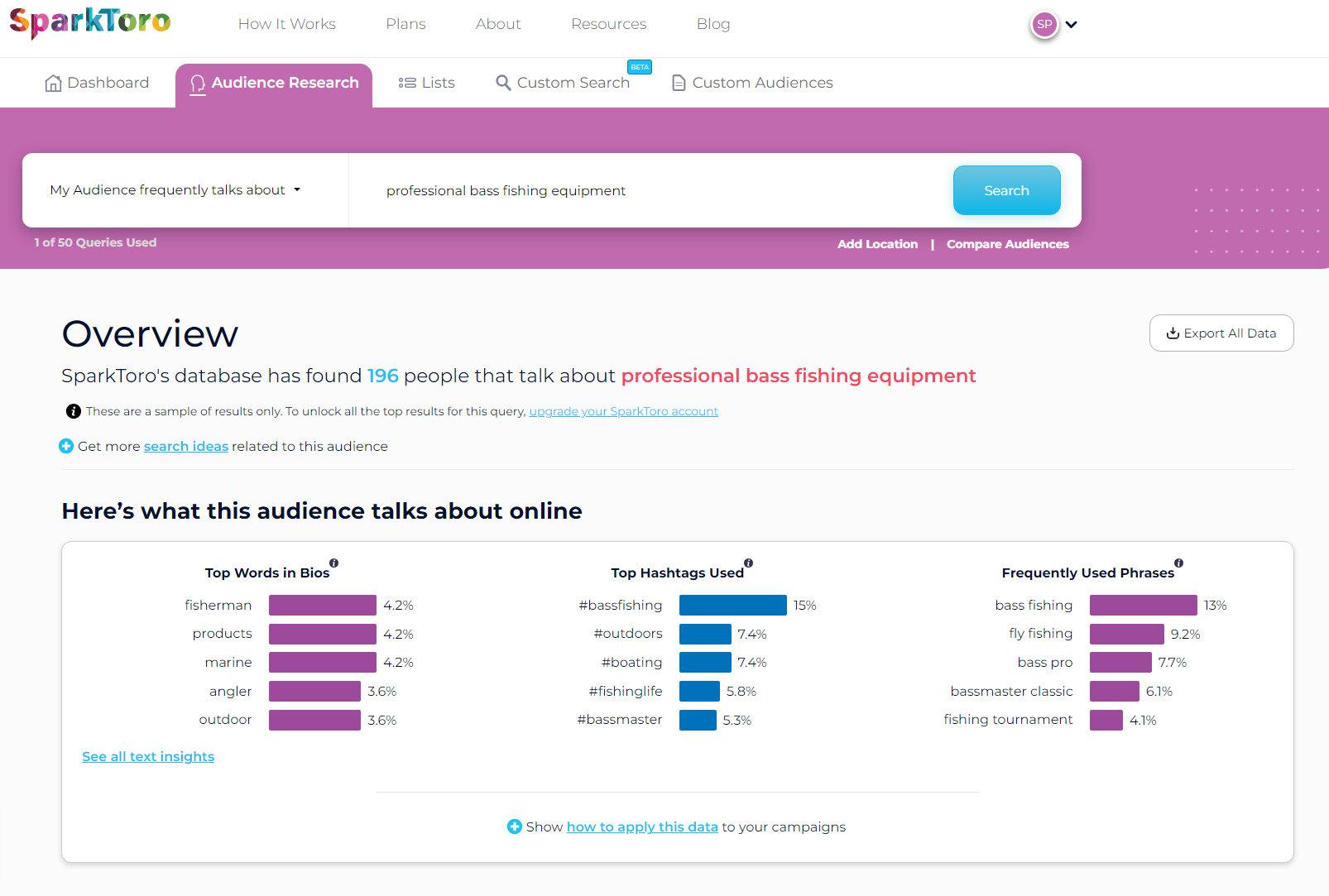Click the '#outdoors' hashtag label
1329x896 pixels.
(x=628, y=634)
